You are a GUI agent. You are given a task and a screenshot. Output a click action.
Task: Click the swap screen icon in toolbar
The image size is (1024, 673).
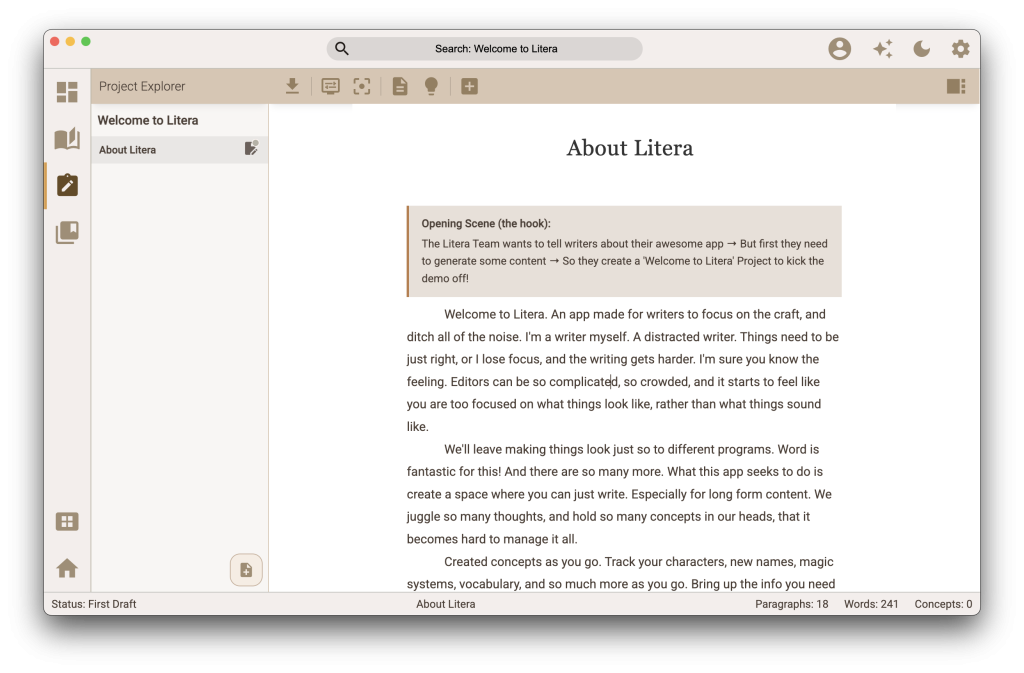pyautogui.click(x=330, y=86)
